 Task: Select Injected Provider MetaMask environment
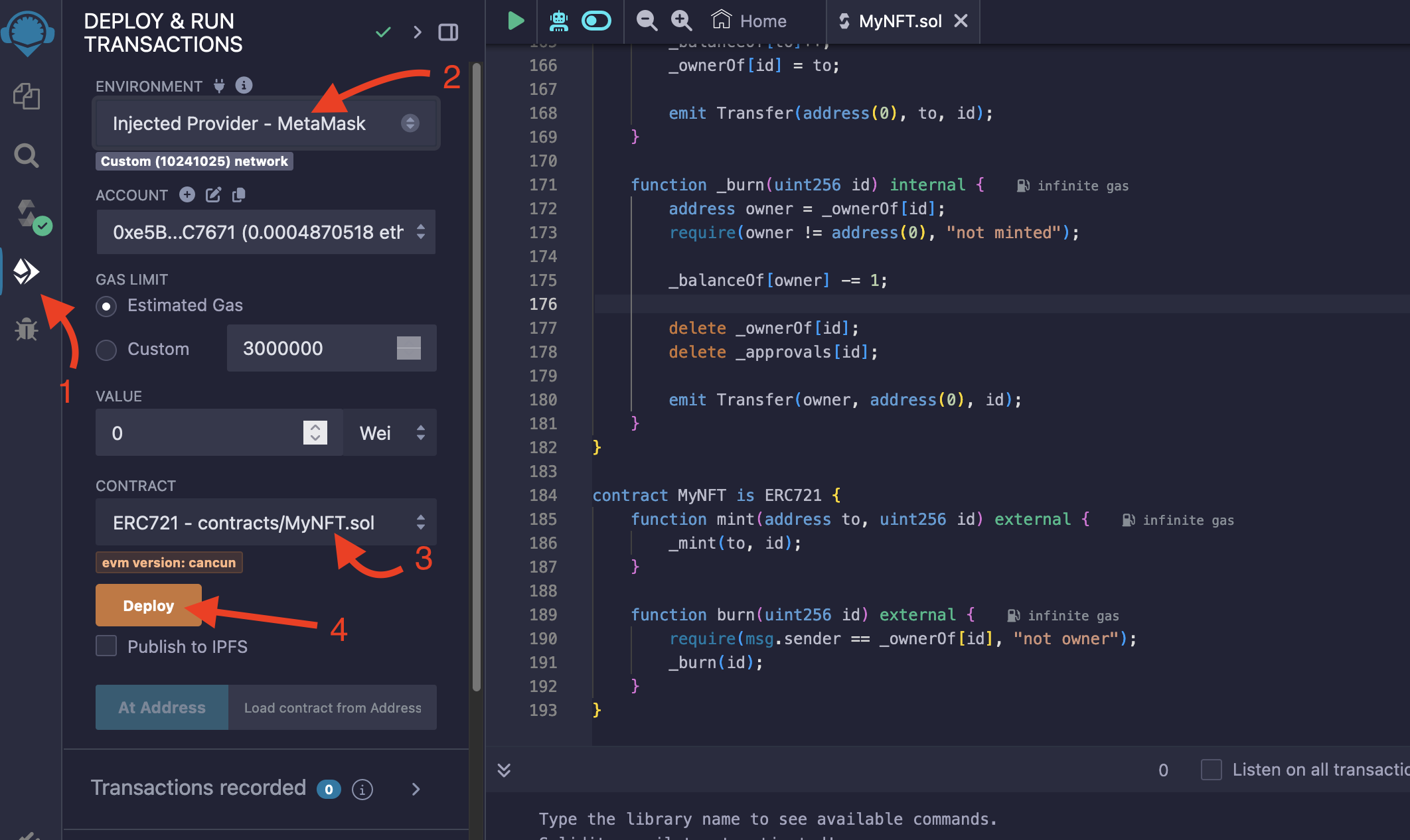(264, 123)
